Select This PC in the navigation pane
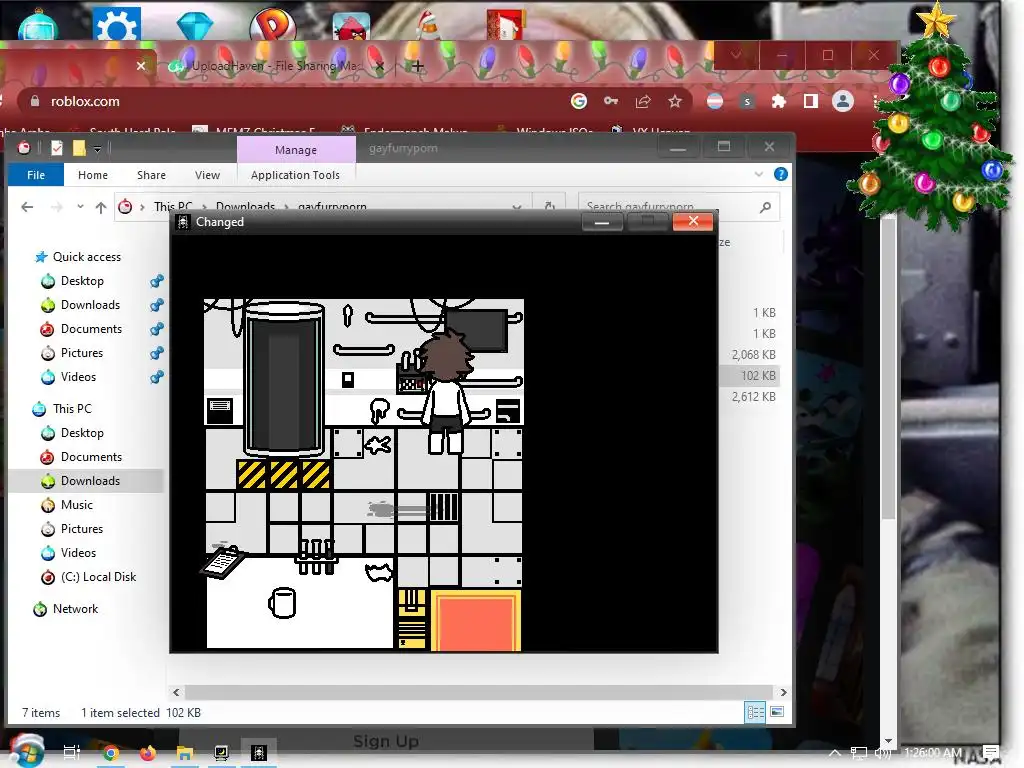 click(72, 409)
